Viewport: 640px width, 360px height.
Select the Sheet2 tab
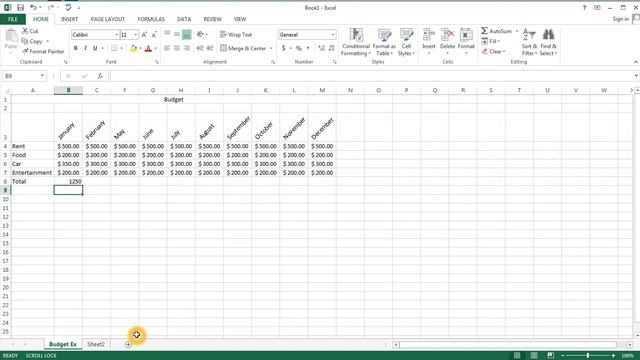pos(96,344)
